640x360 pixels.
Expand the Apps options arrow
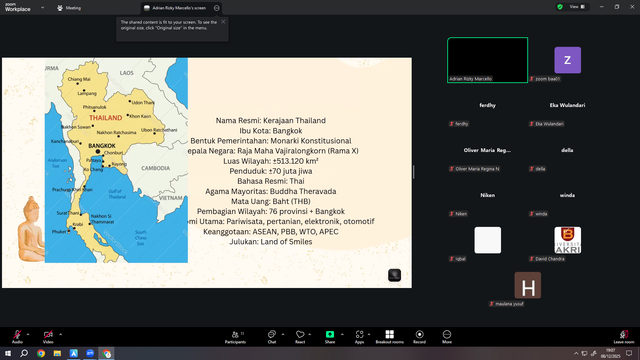click(369, 334)
